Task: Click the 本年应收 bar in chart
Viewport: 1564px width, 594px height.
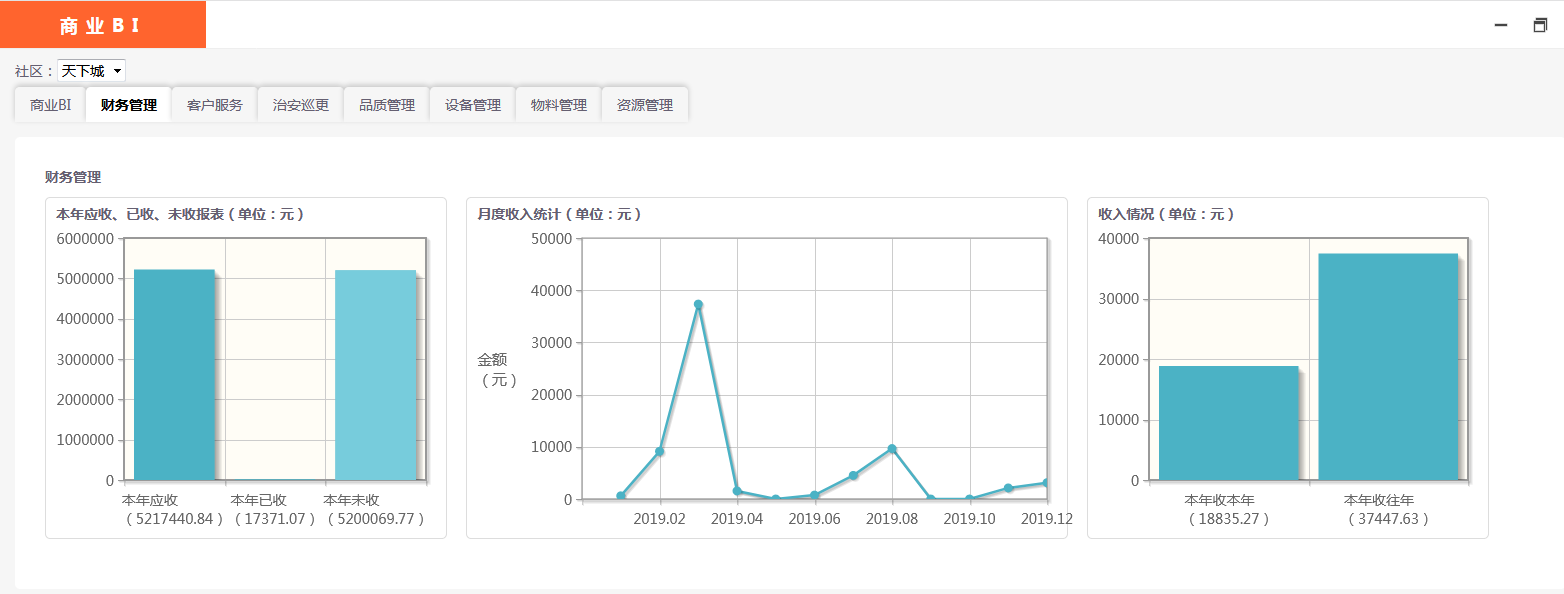Action: pos(174,375)
